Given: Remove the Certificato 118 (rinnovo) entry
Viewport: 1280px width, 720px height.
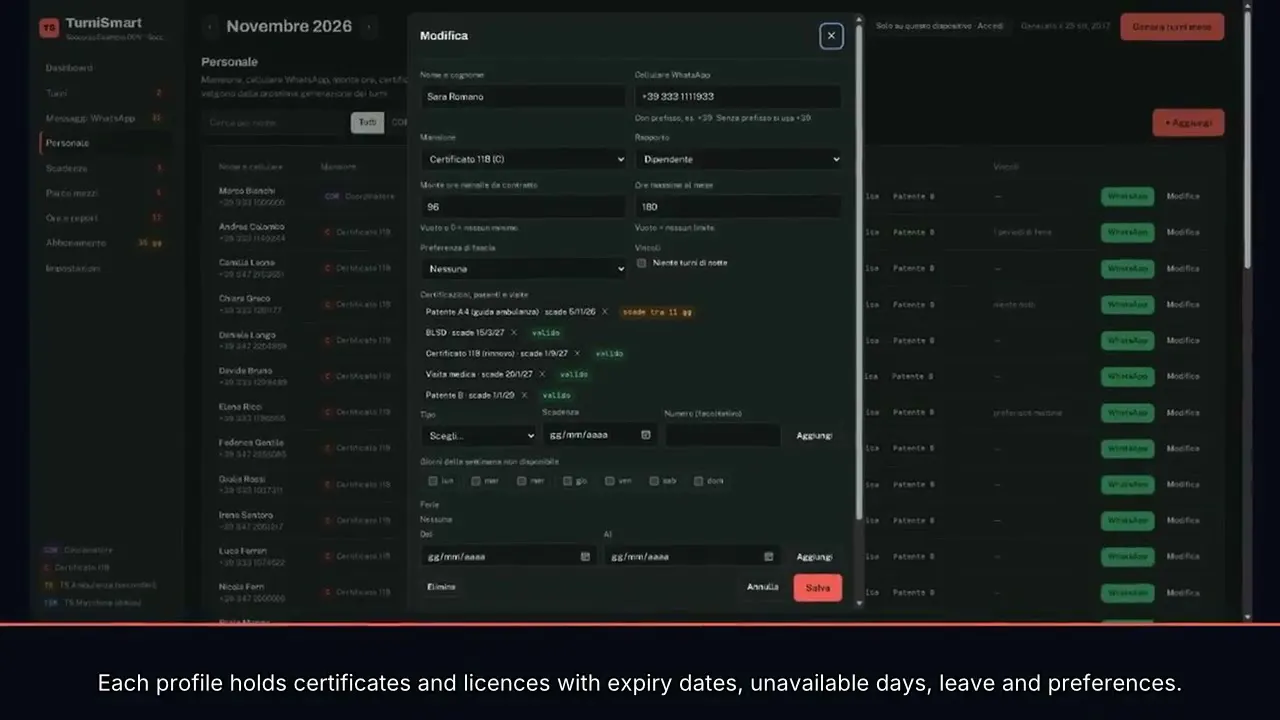Looking at the screenshot, I should click(577, 354).
